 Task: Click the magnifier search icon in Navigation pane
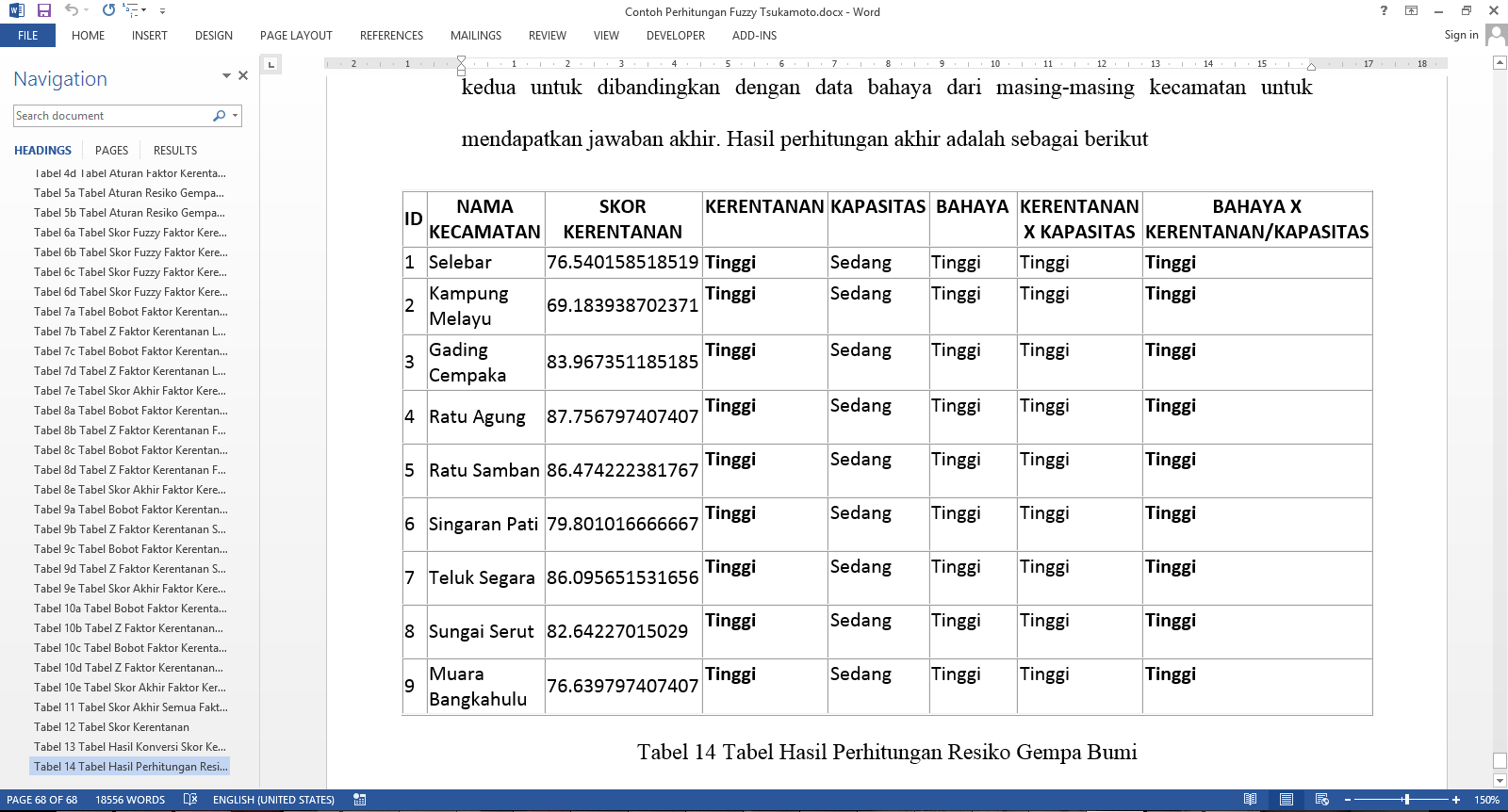[219, 116]
